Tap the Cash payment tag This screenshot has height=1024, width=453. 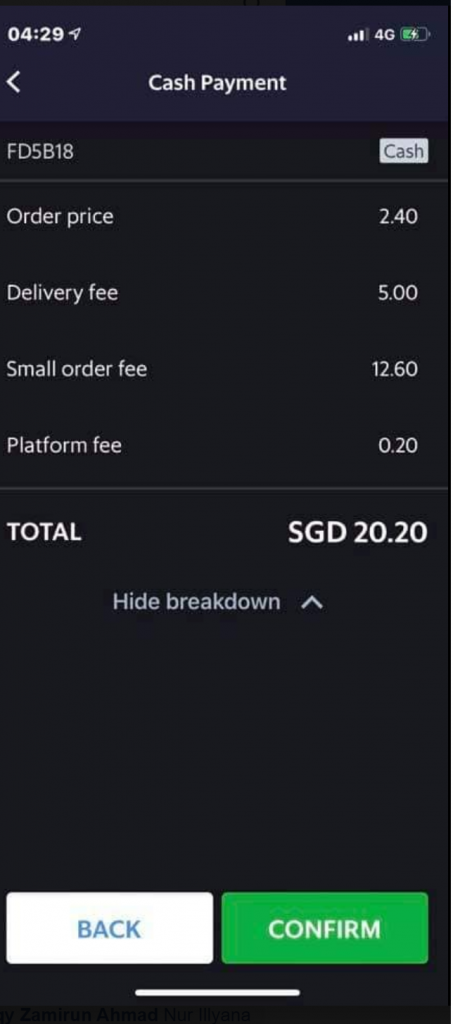click(404, 152)
